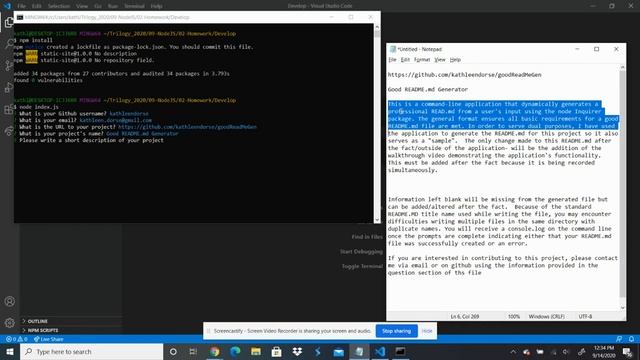640x360 pixels.
Task: Click the 'Find in Files' hint in VS Code
Action: click(367, 237)
